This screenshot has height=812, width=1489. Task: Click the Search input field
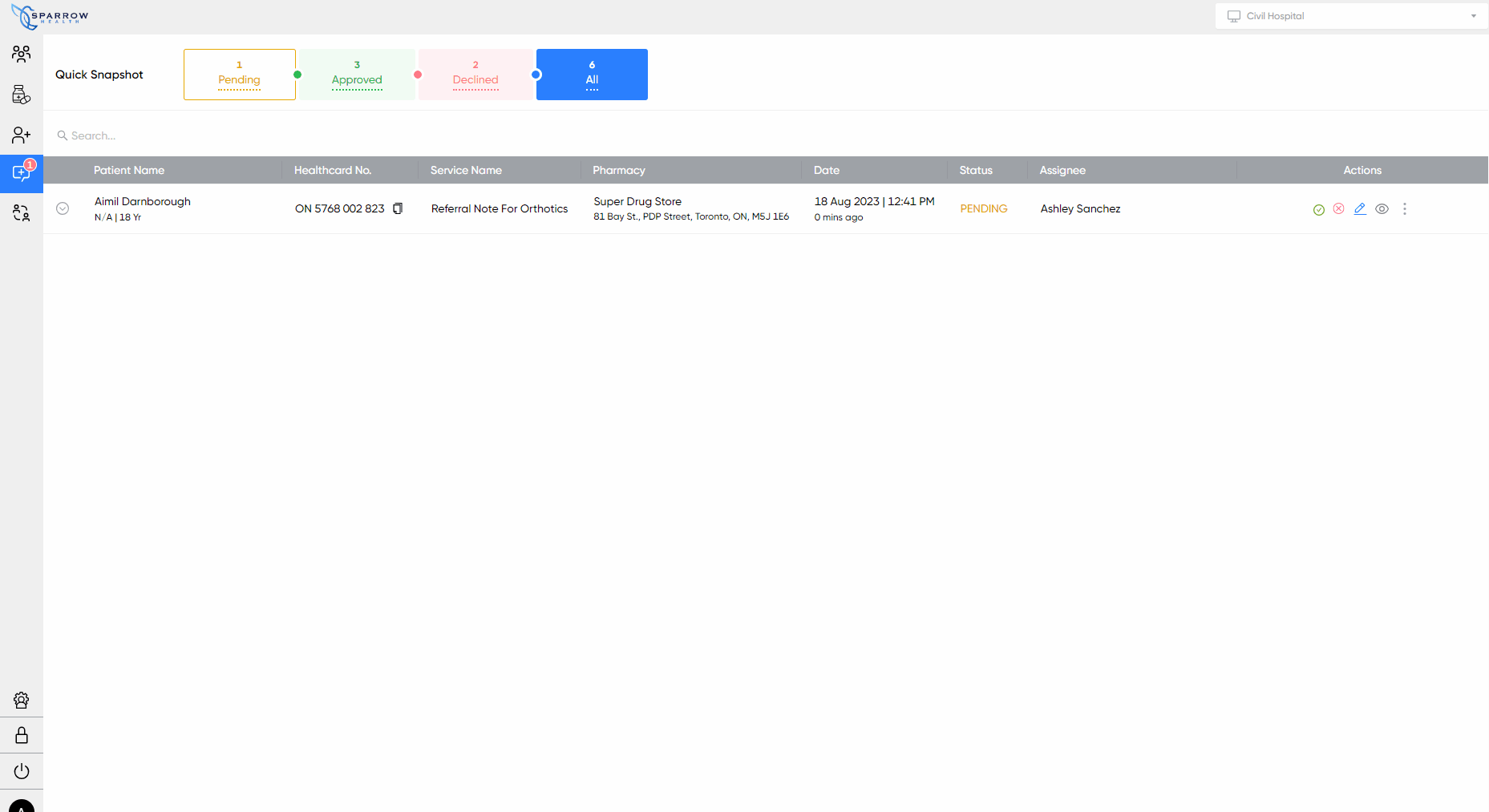pyautogui.click(x=321, y=135)
